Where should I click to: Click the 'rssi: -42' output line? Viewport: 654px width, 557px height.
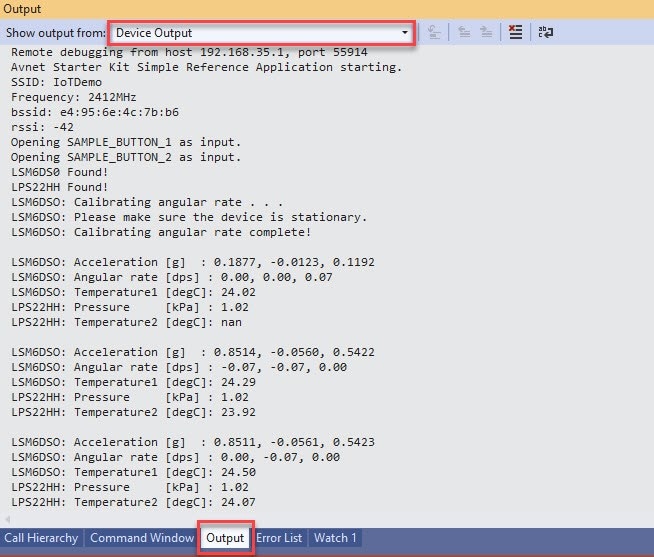point(42,127)
